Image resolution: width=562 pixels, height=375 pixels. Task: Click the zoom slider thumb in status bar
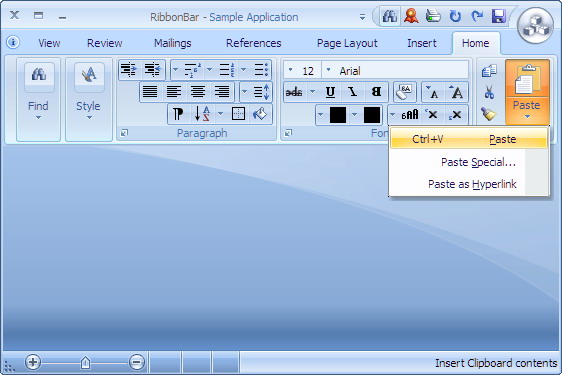(x=85, y=362)
